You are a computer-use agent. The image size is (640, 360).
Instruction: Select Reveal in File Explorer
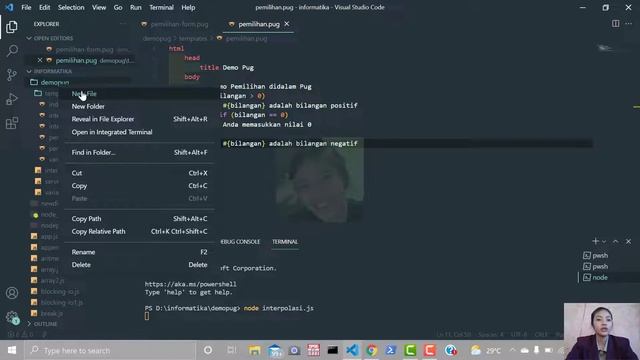point(139,119)
